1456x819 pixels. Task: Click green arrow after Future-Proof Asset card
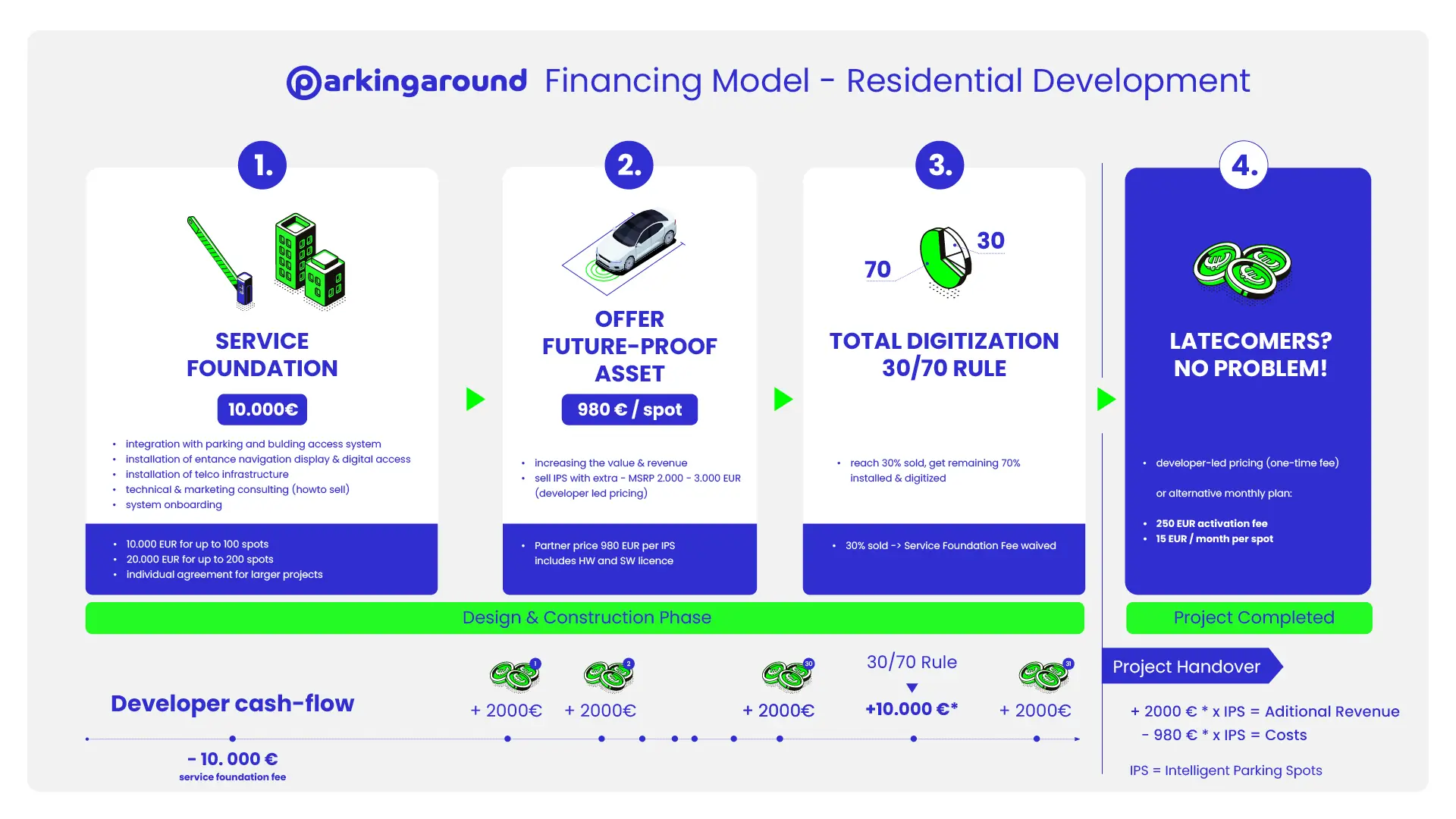click(x=783, y=399)
